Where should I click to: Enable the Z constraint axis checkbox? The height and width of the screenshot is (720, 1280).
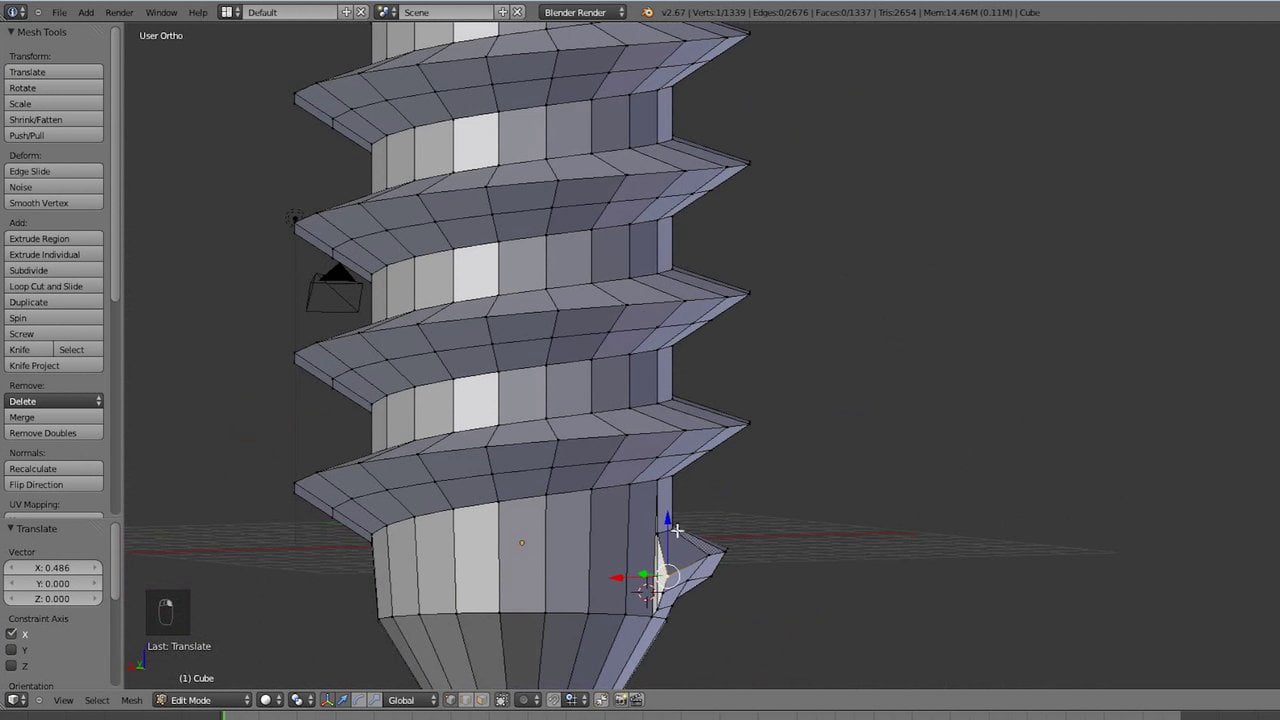click(12, 666)
